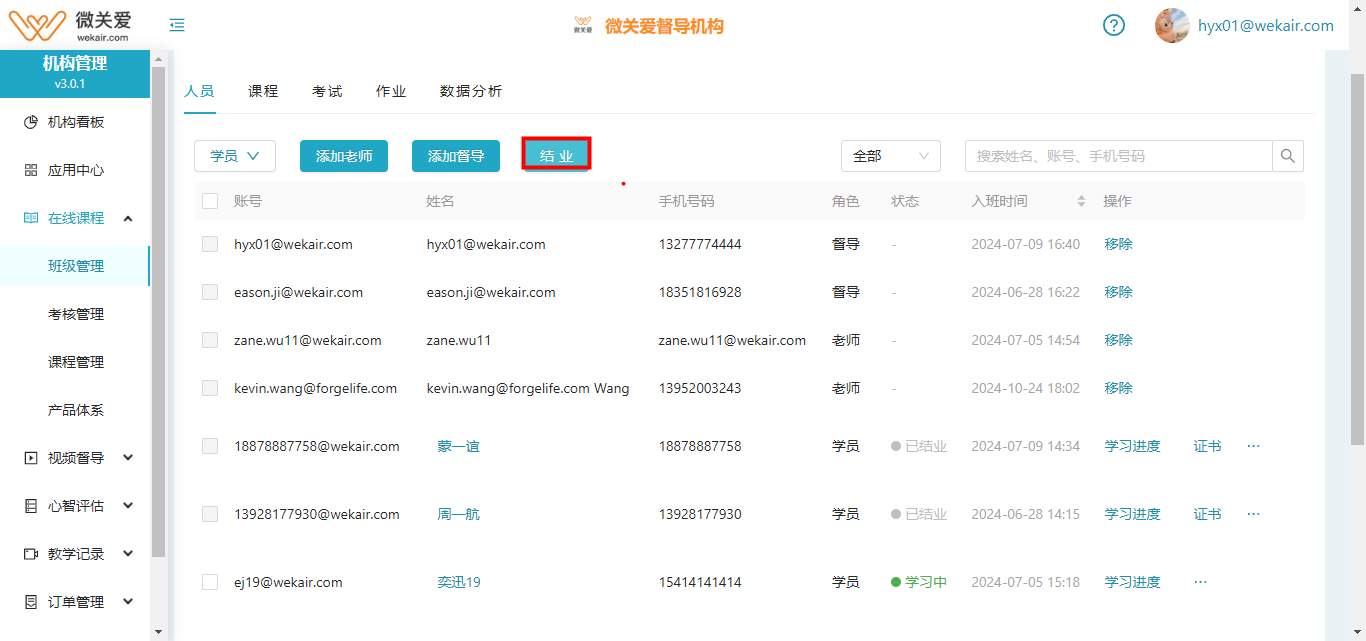Image resolution: width=1366 pixels, height=641 pixels.
Task: Click the 教学记录 camera icon
Action: [x=31, y=554]
